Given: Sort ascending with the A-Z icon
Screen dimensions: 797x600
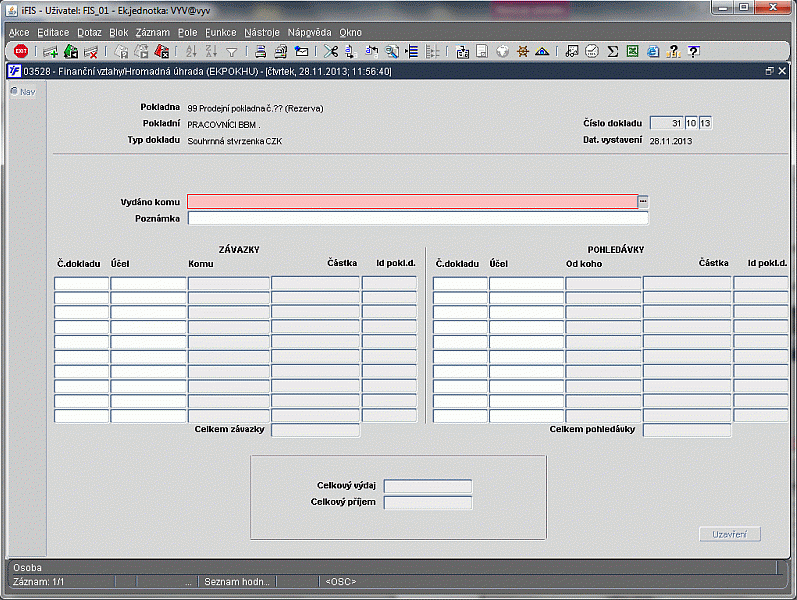Looking at the screenshot, I should [191, 51].
